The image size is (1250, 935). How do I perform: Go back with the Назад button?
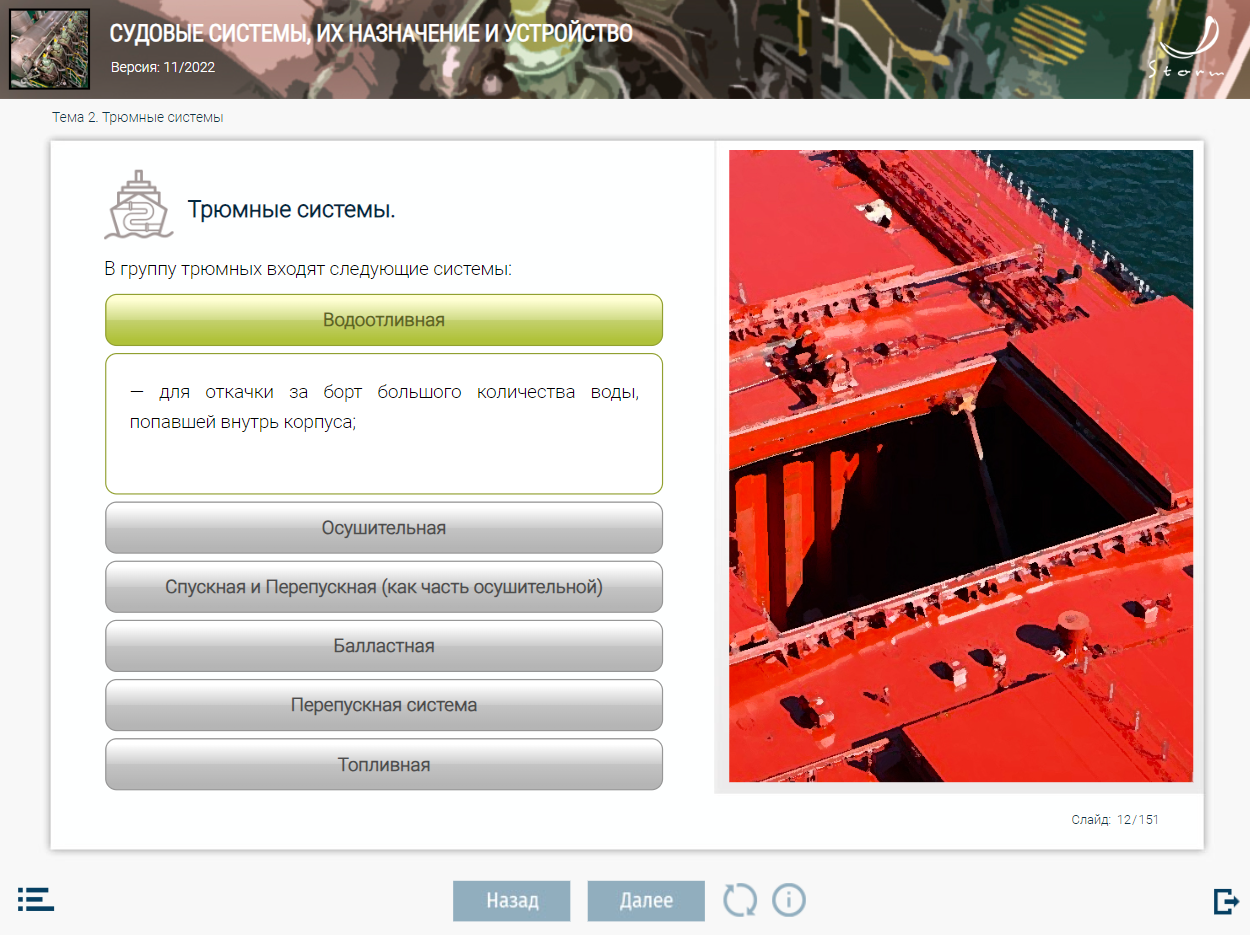tap(512, 900)
